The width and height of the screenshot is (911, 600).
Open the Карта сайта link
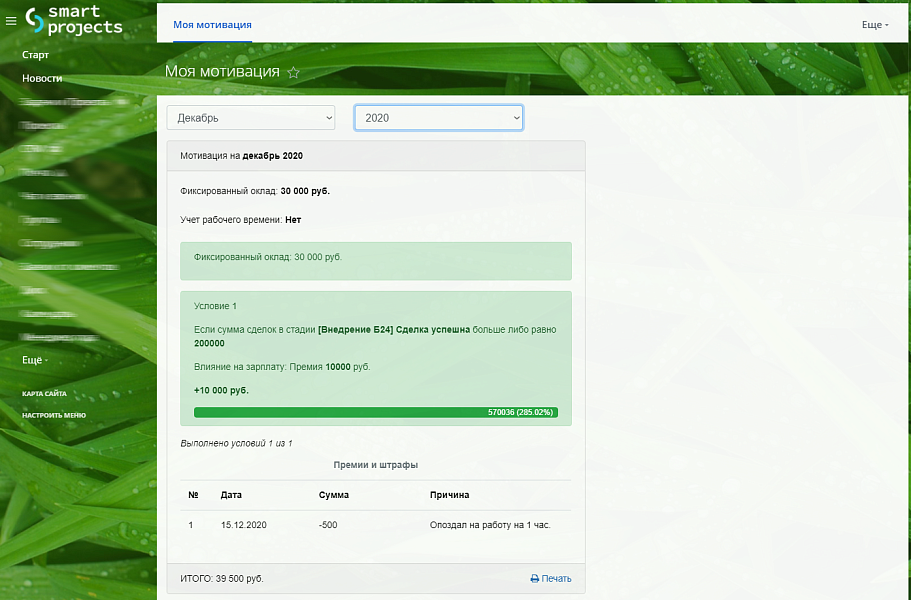click(45, 394)
